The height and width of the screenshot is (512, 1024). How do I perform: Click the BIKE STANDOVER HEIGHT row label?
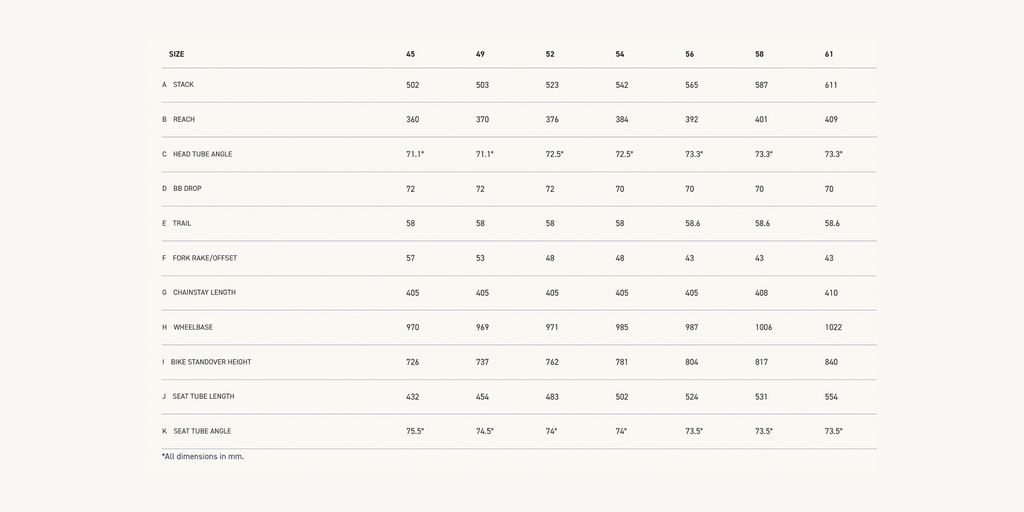(x=211, y=362)
